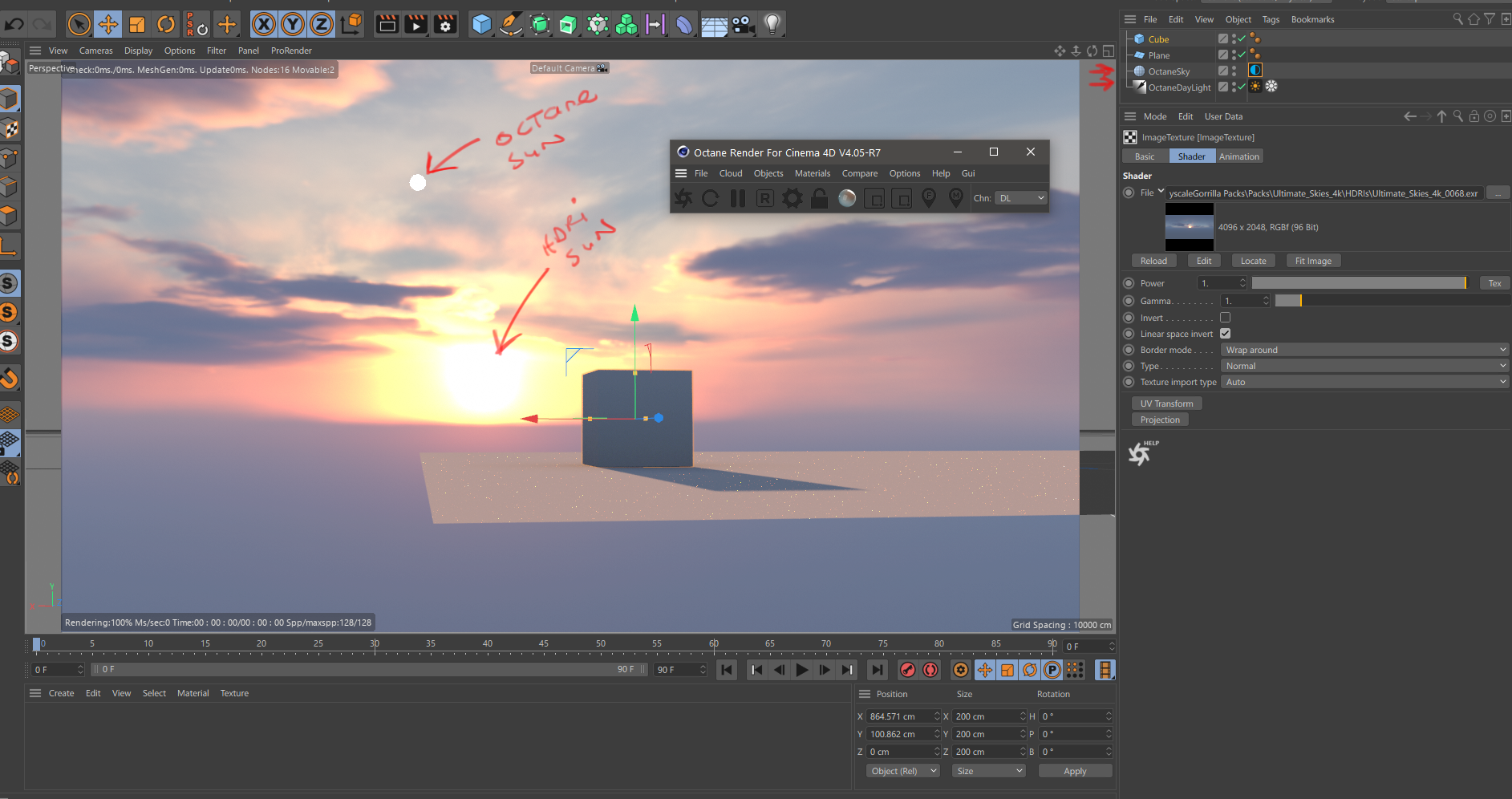
Task: Toggle Z axis lock
Action: (x=322, y=24)
